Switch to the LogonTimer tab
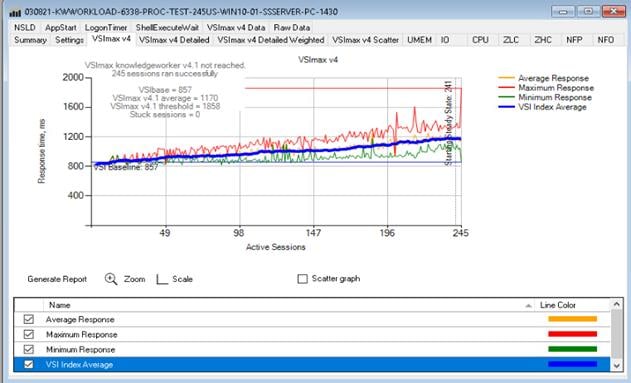Image resolution: width=631 pixels, height=383 pixels. (106, 28)
